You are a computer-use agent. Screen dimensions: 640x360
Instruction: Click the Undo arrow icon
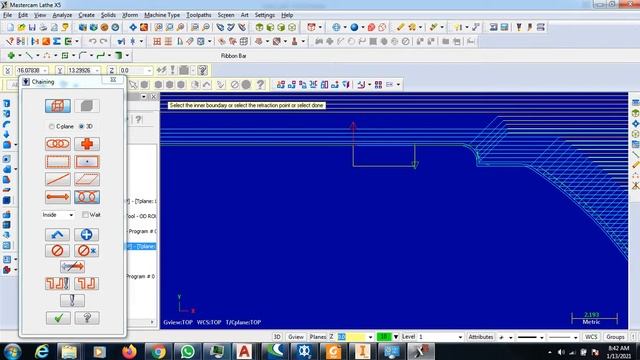coord(93,41)
